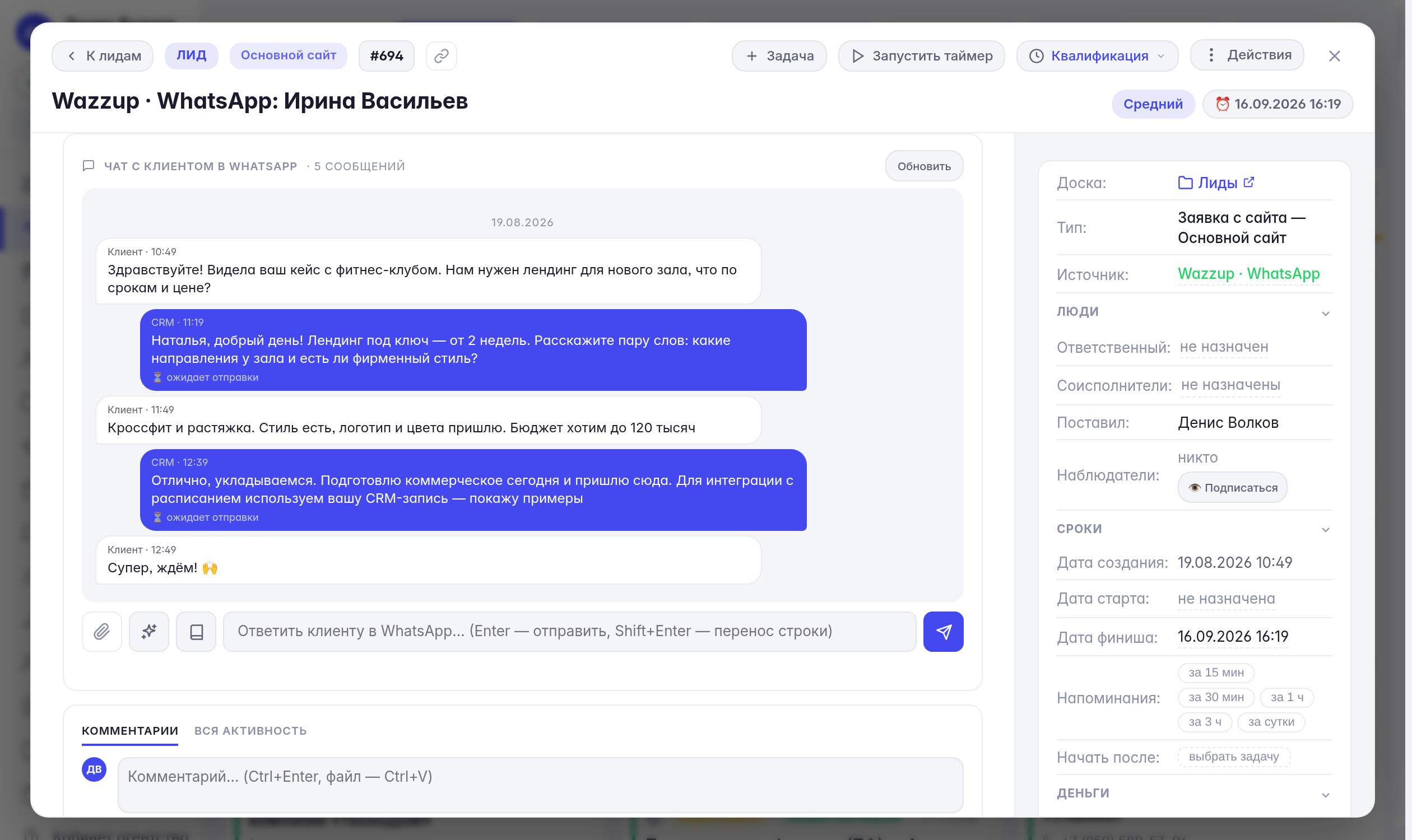Refresh chat with Обновить button
Viewport: 1412px width, 840px height.
click(924, 166)
